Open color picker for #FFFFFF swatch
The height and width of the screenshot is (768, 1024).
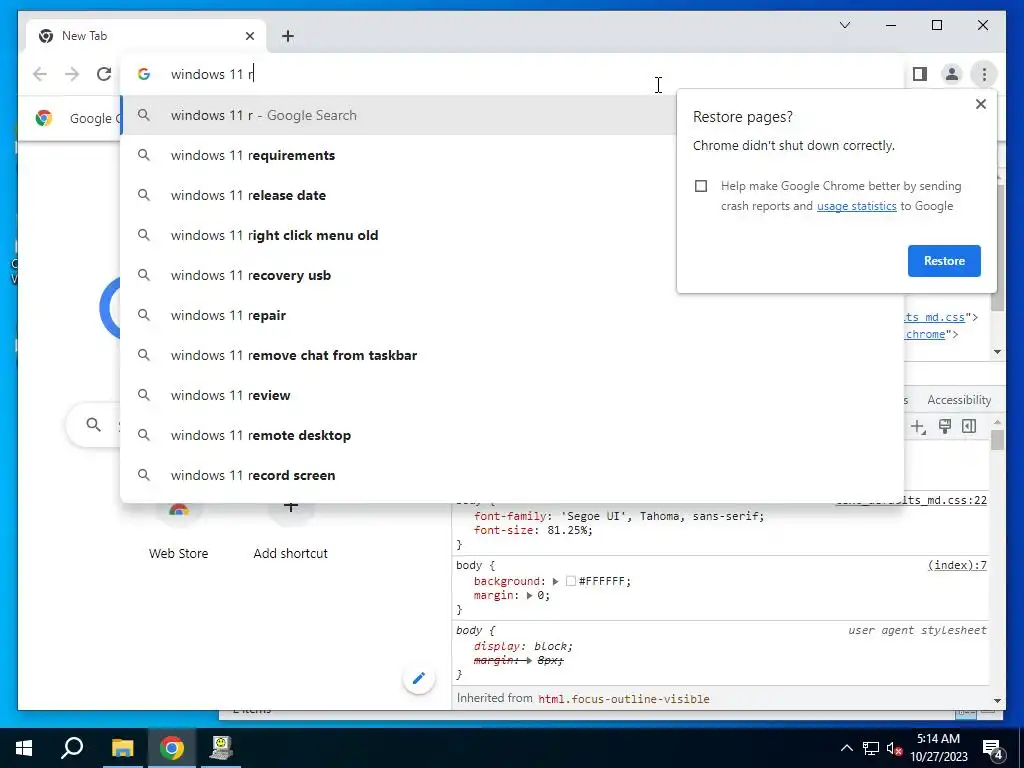571,581
